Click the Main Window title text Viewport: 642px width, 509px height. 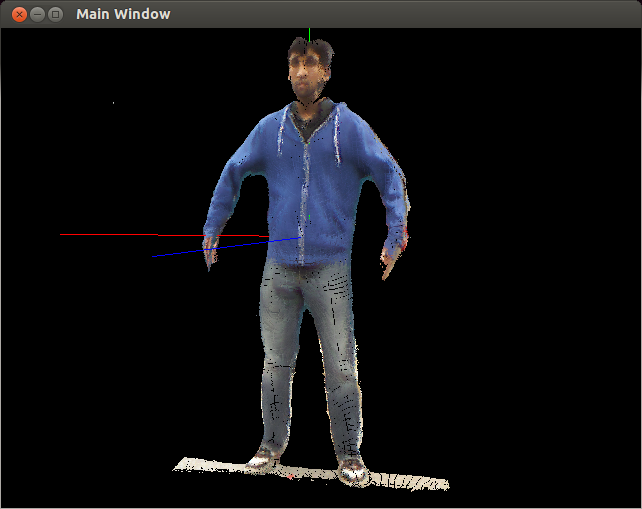point(123,14)
